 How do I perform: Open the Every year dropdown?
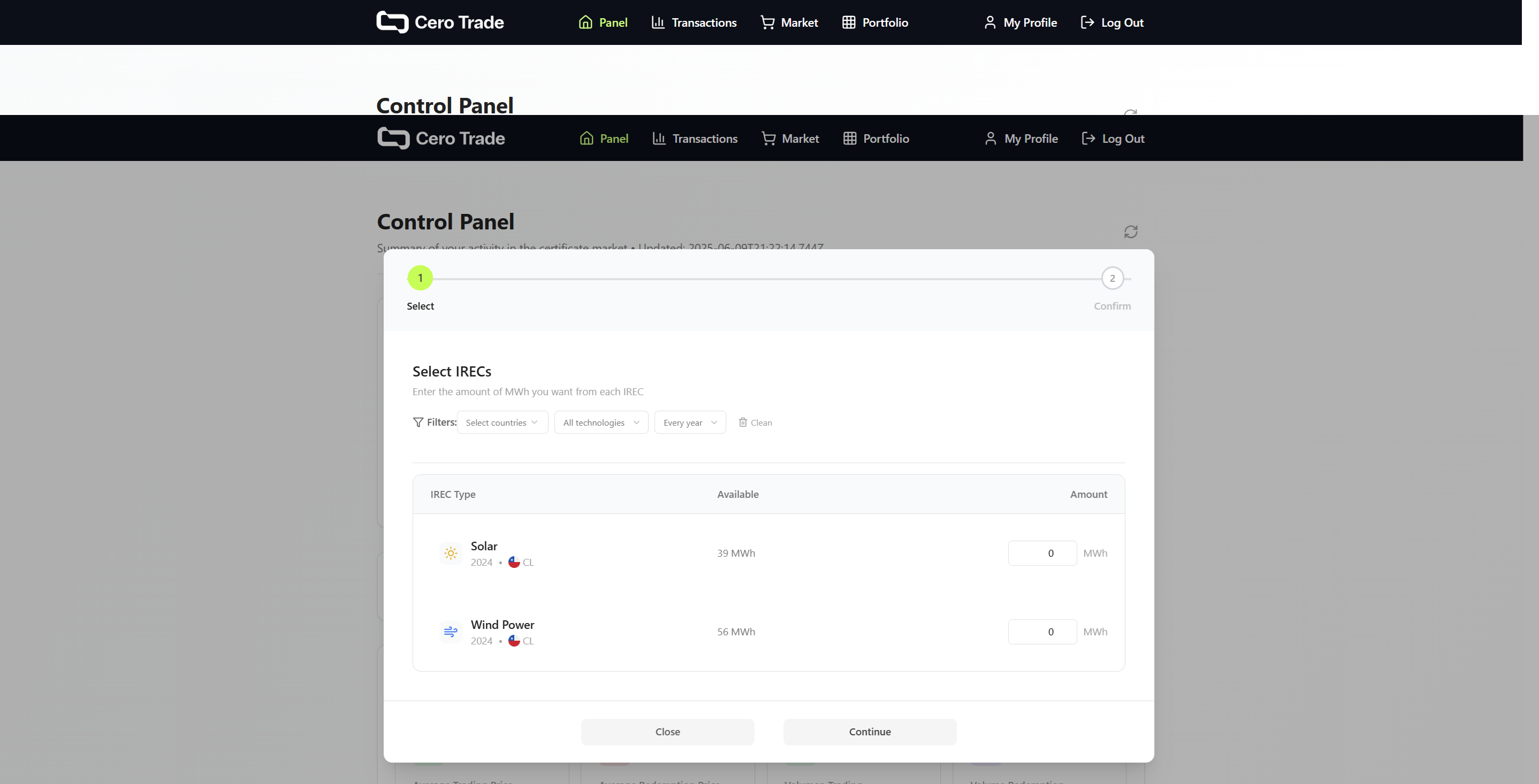click(689, 422)
